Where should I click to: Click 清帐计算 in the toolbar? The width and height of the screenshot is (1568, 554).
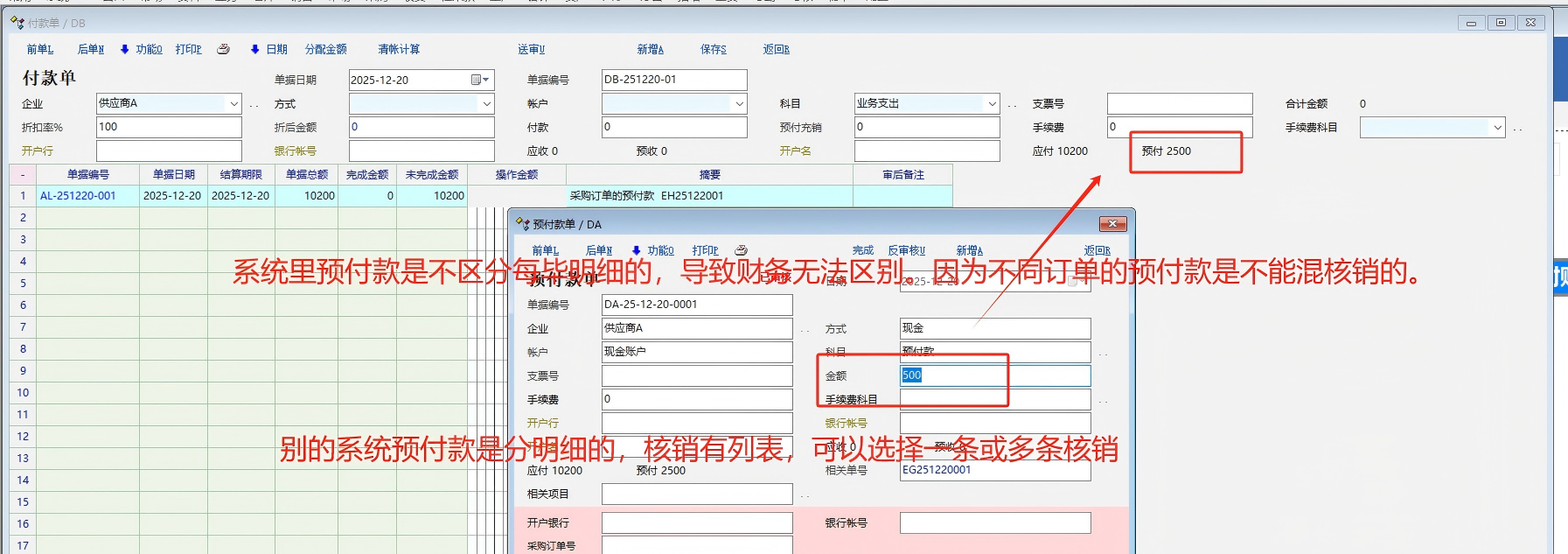399,50
